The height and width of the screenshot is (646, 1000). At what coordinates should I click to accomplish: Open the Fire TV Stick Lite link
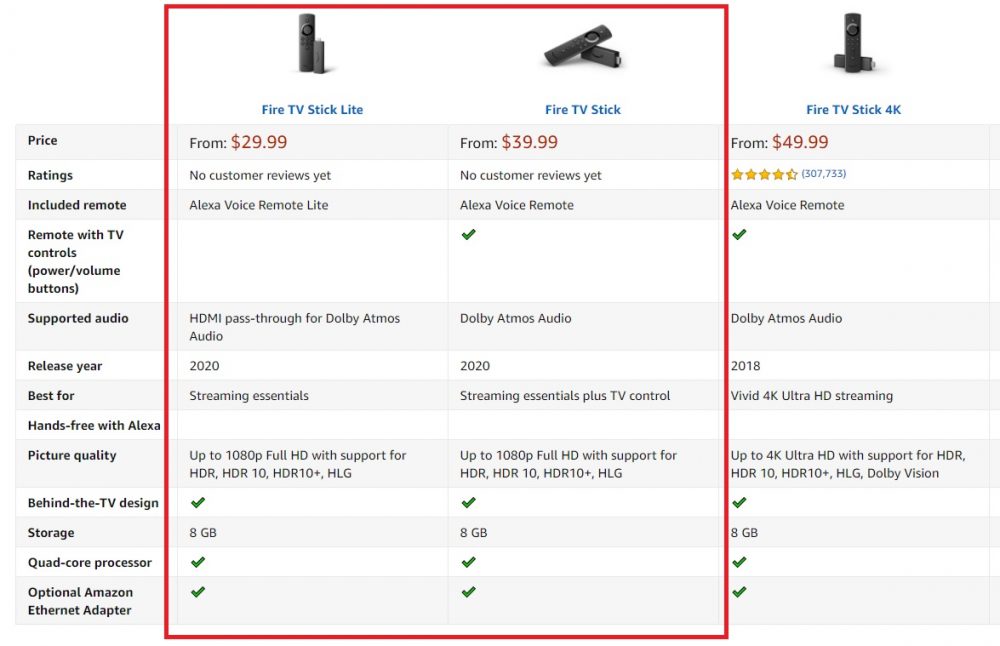[x=312, y=110]
